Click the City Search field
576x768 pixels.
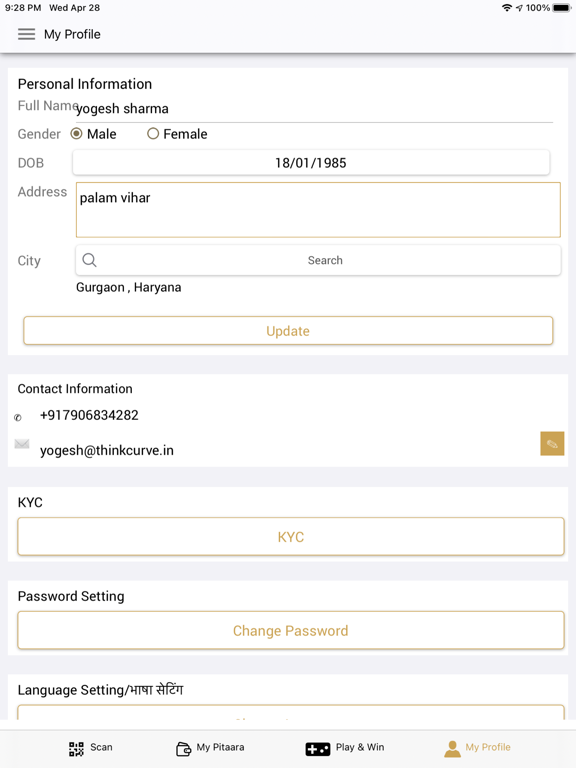click(x=318, y=260)
